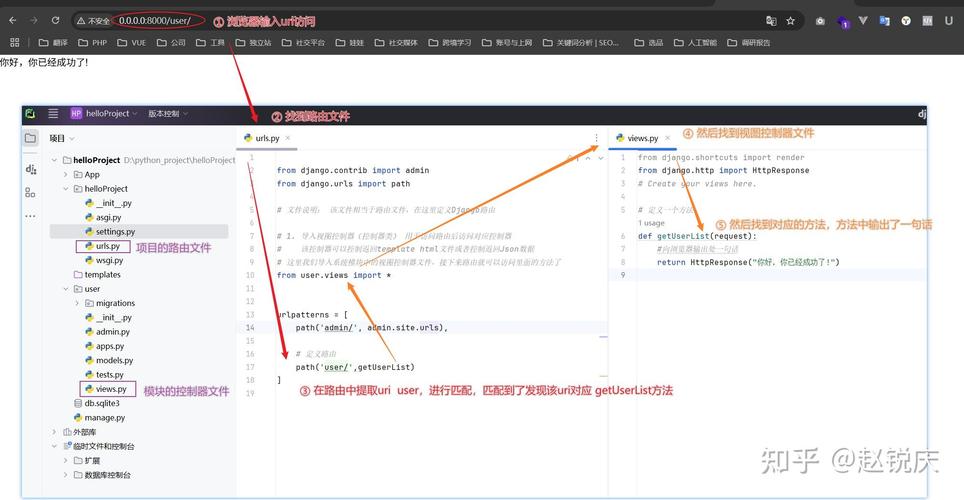Show more tool windows via ellipsis

(30, 216)
